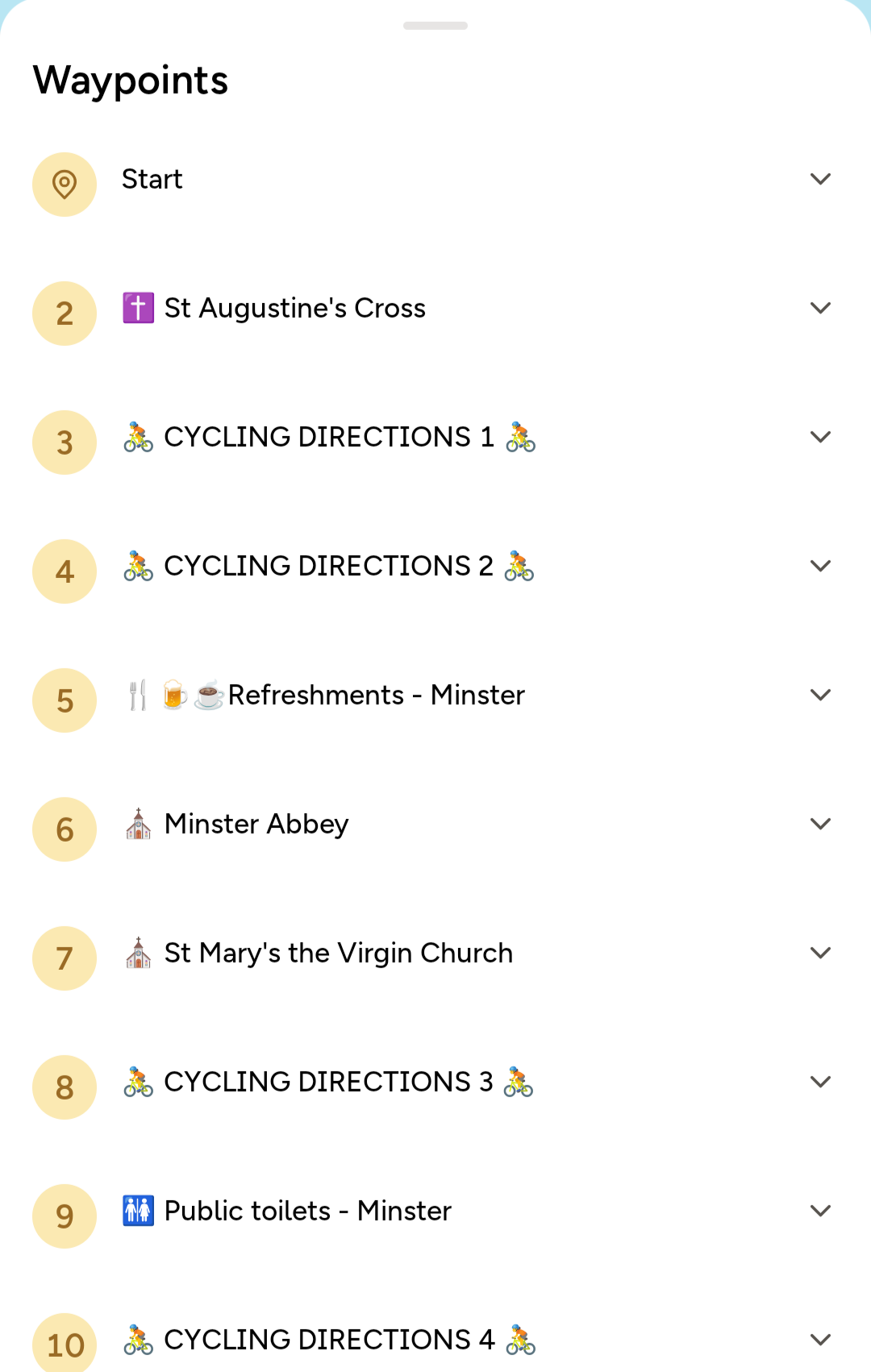Expand the Start waypoint details
The image size is (871, 1372).
tap(820, 179)
